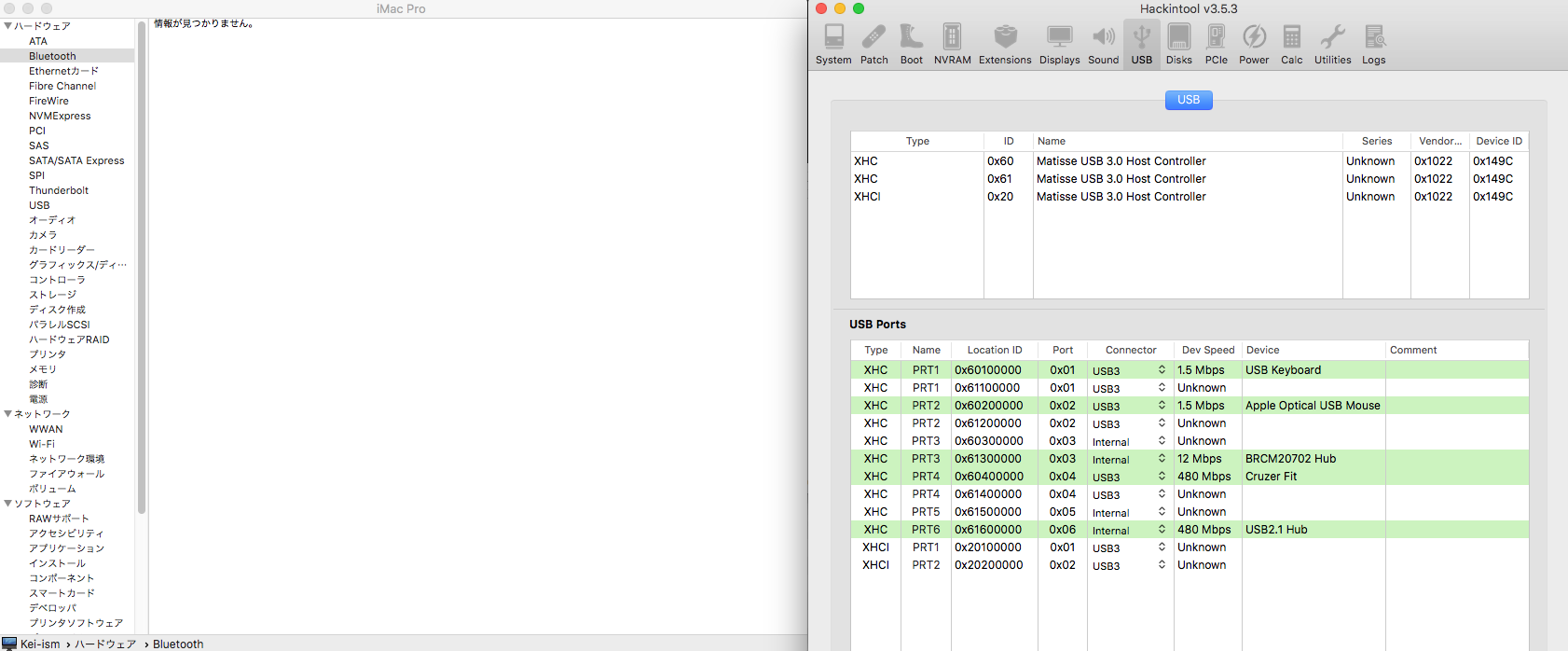This screenshot has width=1568, height=651.
Task: Open the Boot section icon
Action: 911,45
